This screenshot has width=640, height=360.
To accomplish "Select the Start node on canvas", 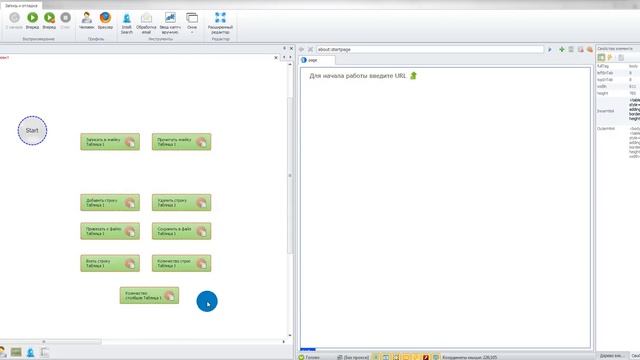I will (x=32, y=131).
